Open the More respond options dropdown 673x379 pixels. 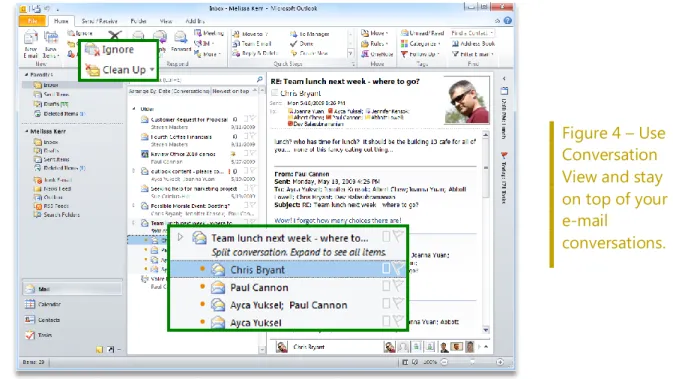click(207, 54)
